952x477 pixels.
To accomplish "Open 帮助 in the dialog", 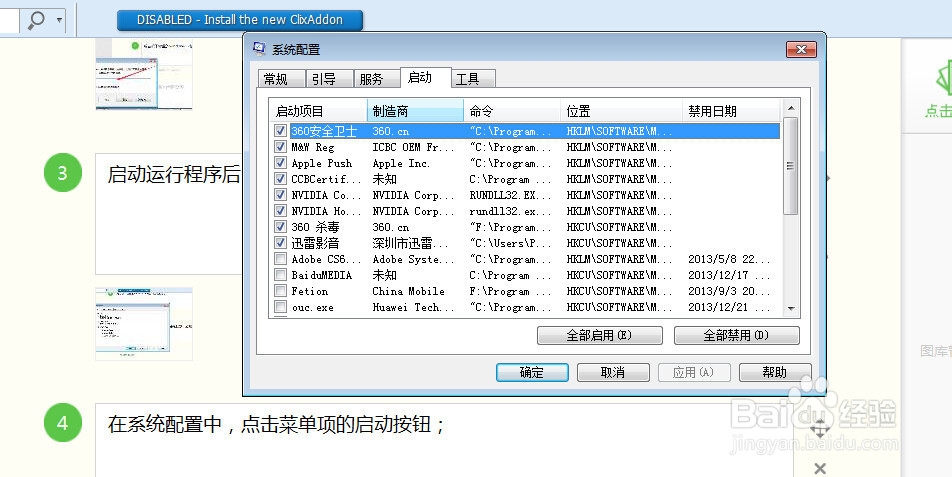I will [775, 373].
